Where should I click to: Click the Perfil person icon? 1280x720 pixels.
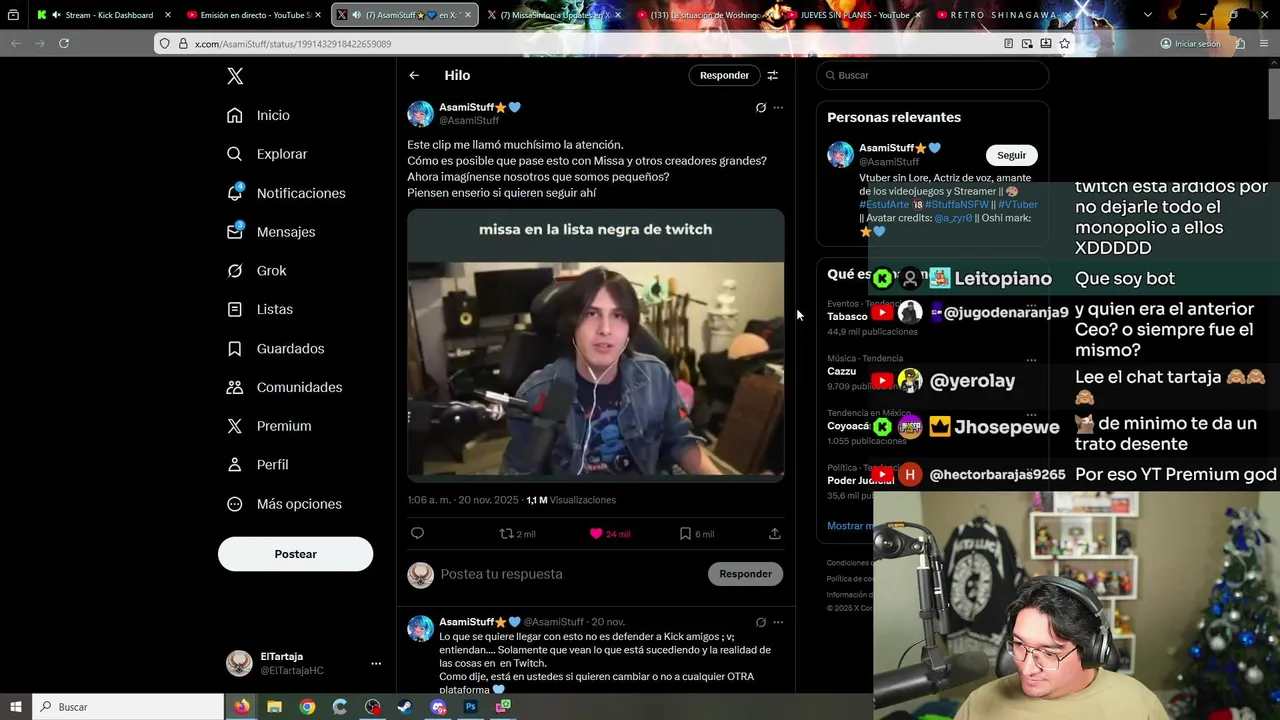[x=235, y=465]
